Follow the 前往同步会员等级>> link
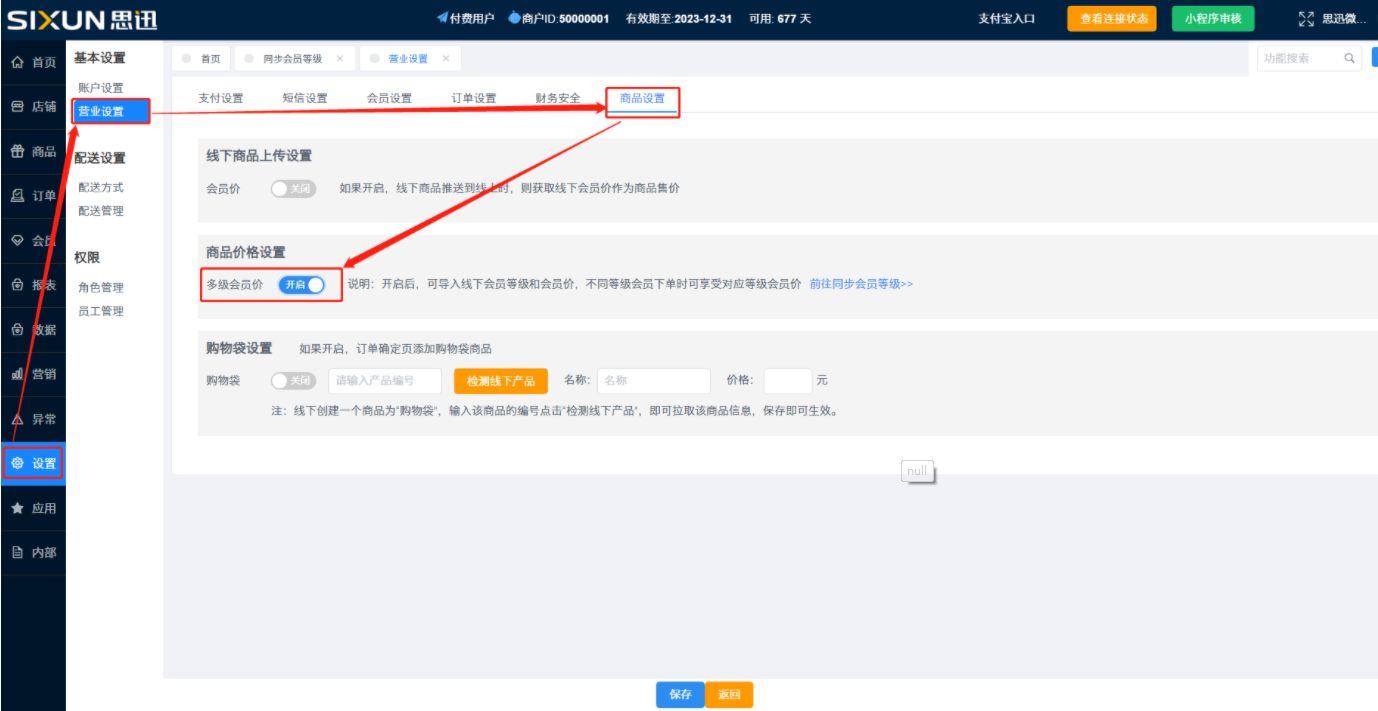The image size is (1378, 711). pos(861,284)
